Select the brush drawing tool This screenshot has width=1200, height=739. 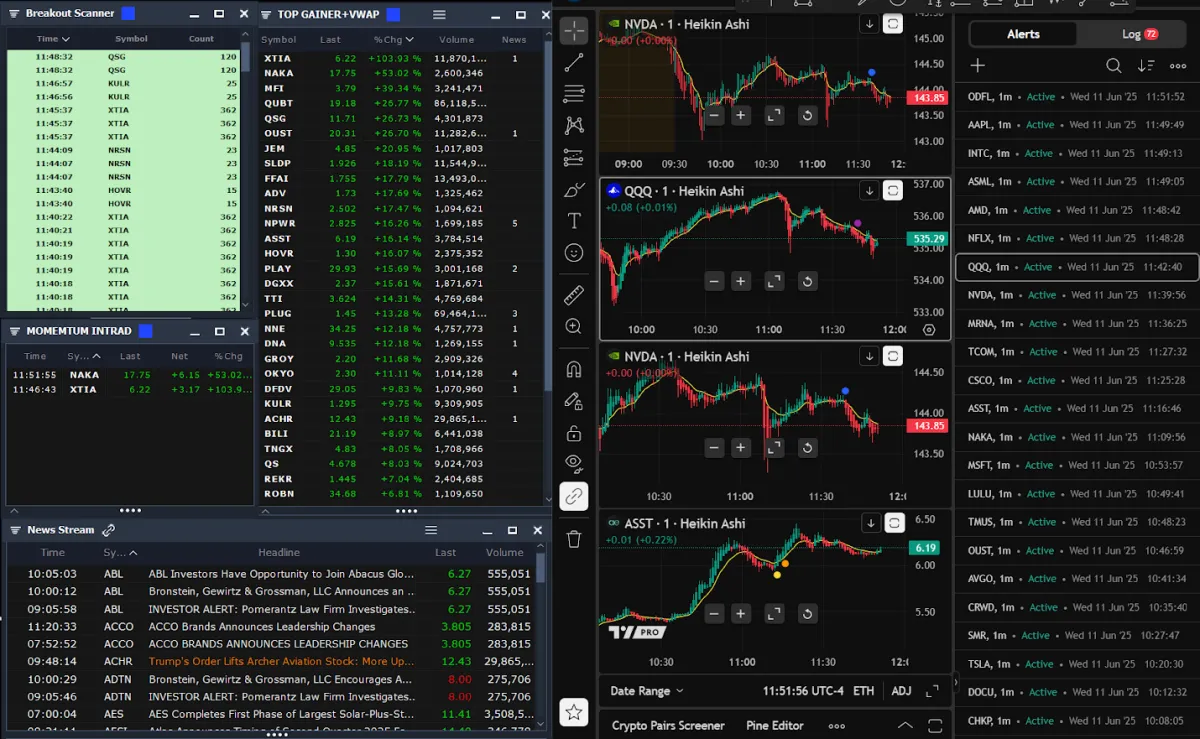(574, 189)
